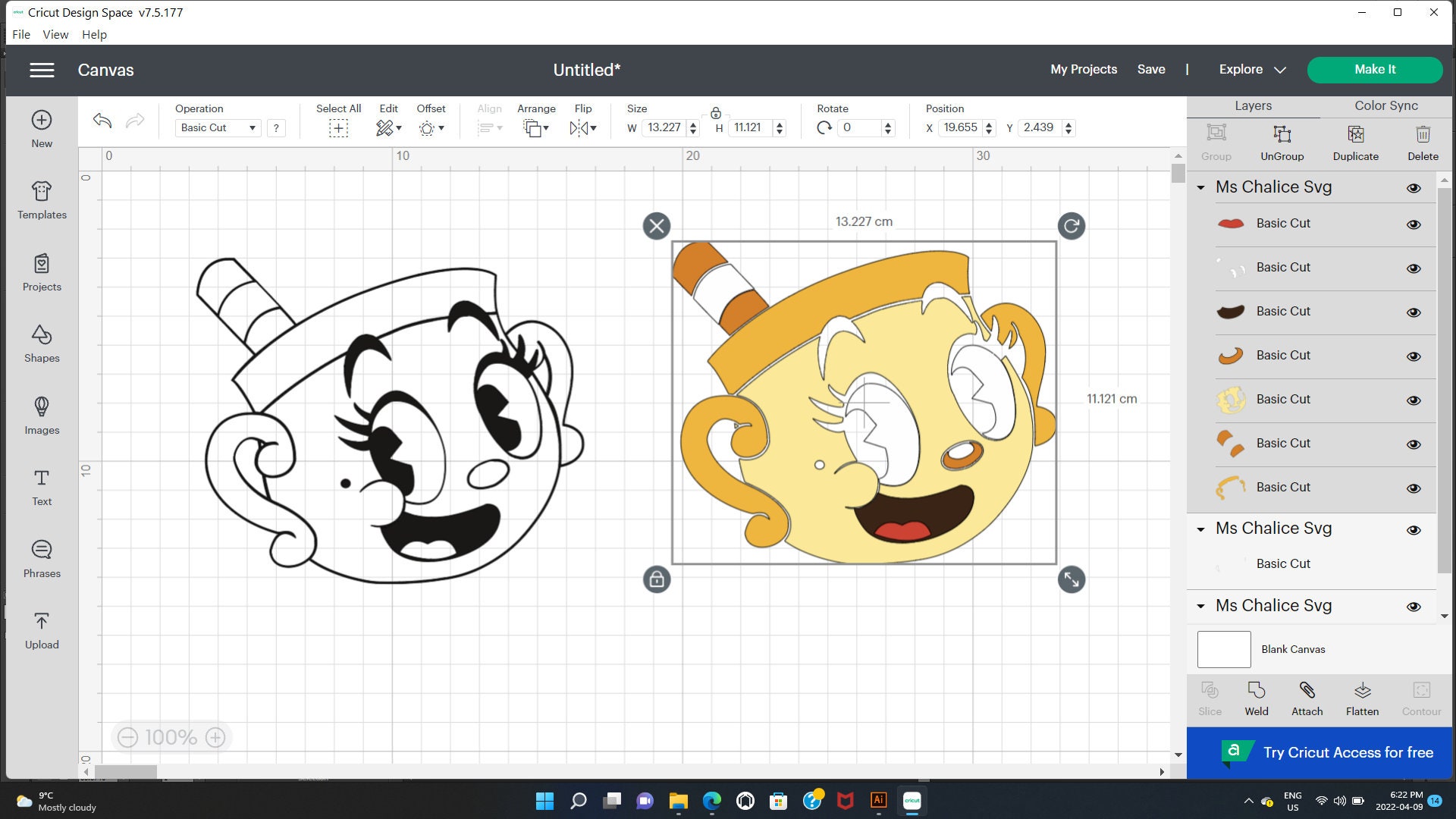The image size is (1456, 819).
Task: Click the Help menu item
Action: 93,34
